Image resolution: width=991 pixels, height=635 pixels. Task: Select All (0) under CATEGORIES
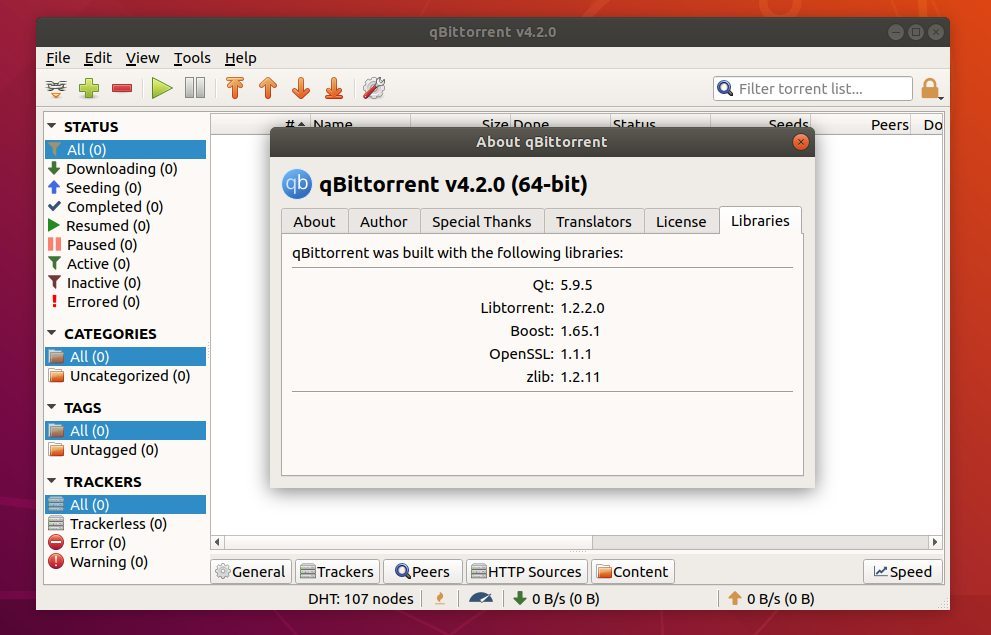[125, 356]
